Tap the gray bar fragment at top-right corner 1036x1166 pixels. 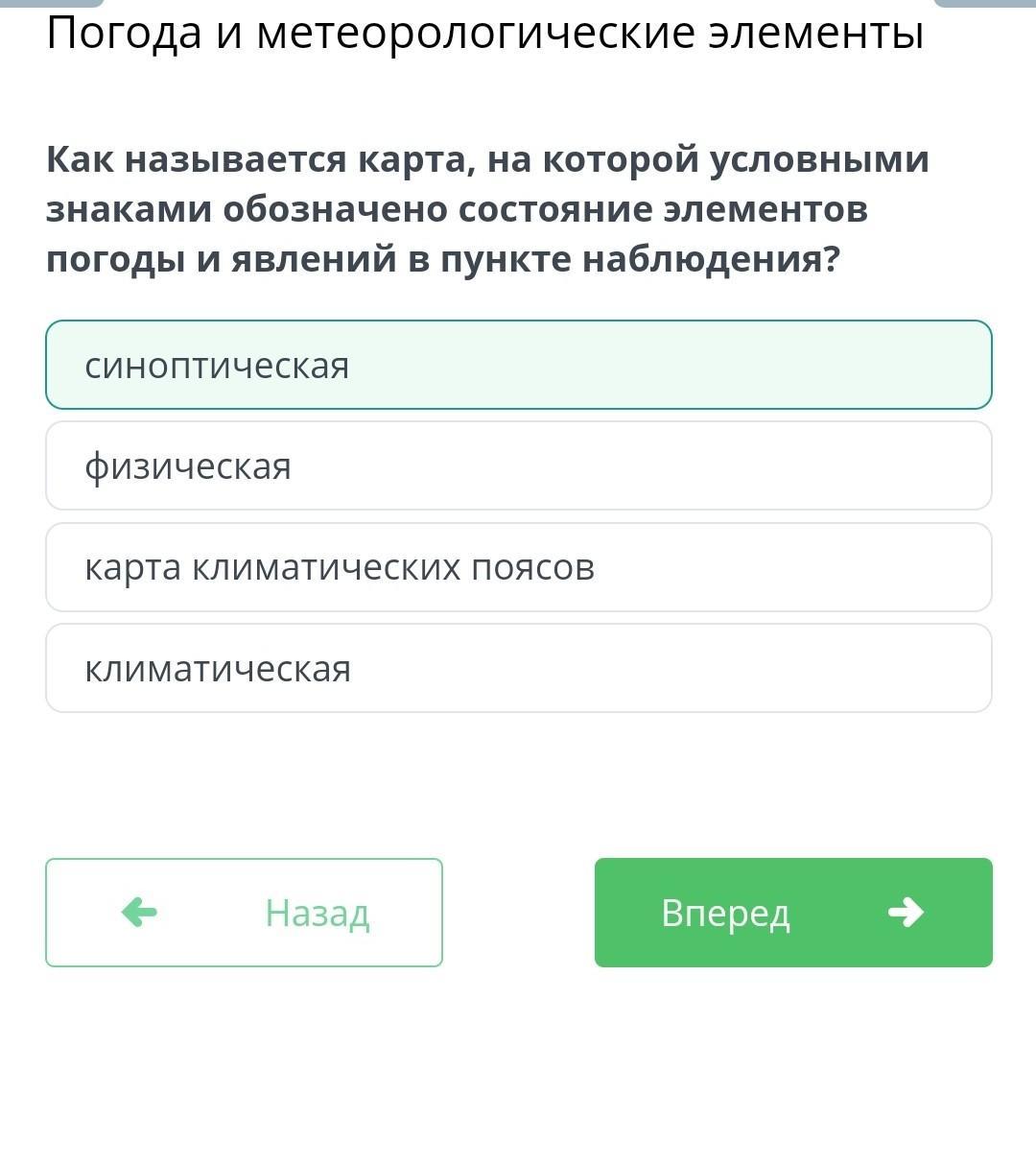[x=984, y=3]
